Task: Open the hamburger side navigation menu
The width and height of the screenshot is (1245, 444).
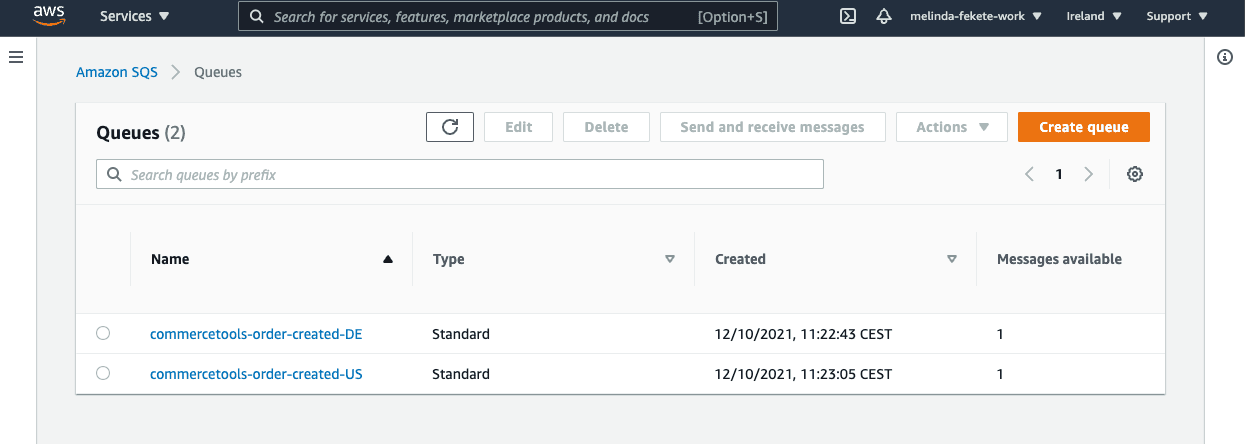Action: [16, 58]
